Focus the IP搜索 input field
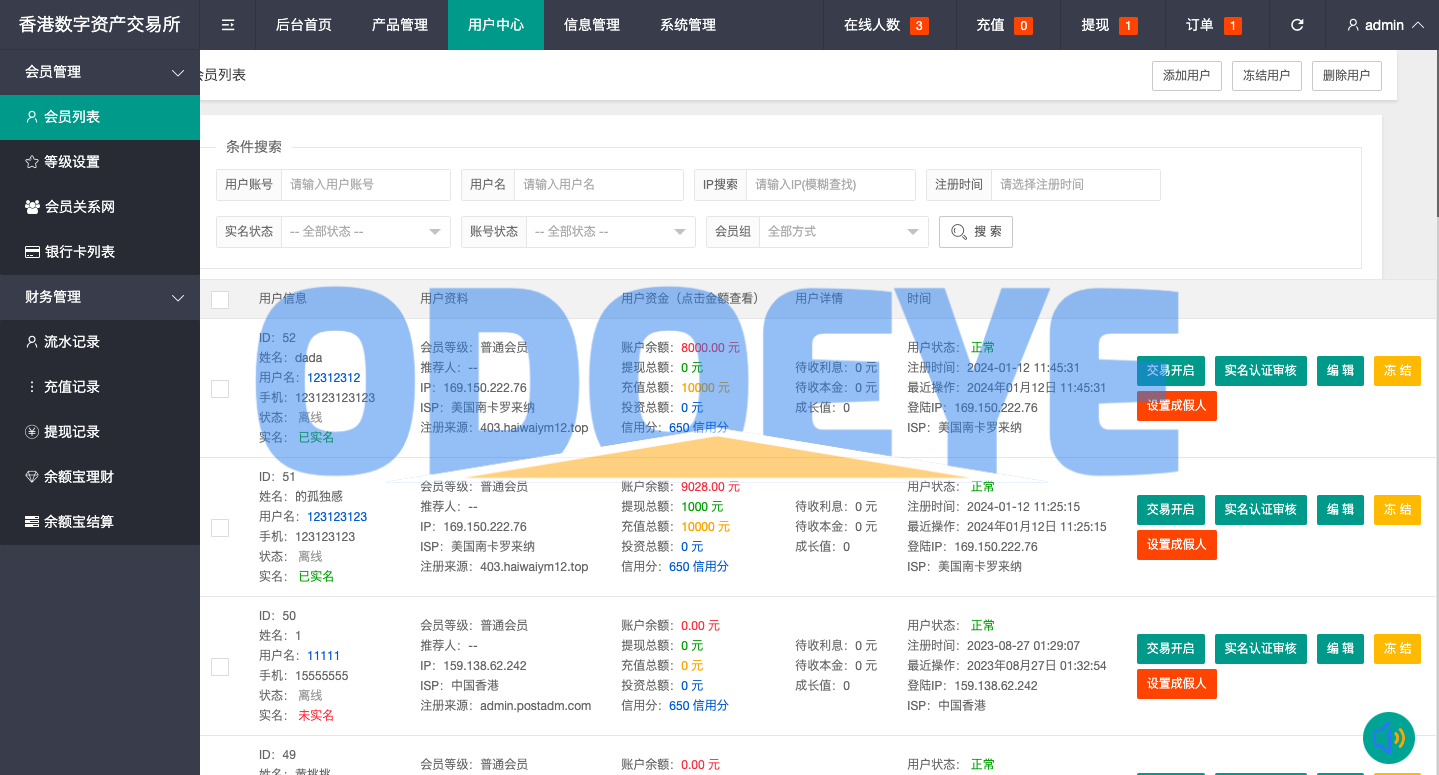Viewport: 1439px width, 775px height. coord(831,185)
